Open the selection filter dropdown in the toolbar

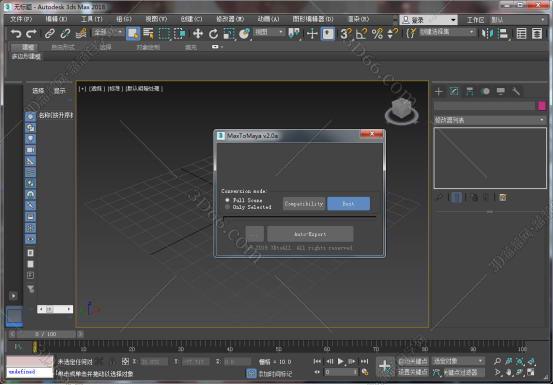click(x=108, y=32)
